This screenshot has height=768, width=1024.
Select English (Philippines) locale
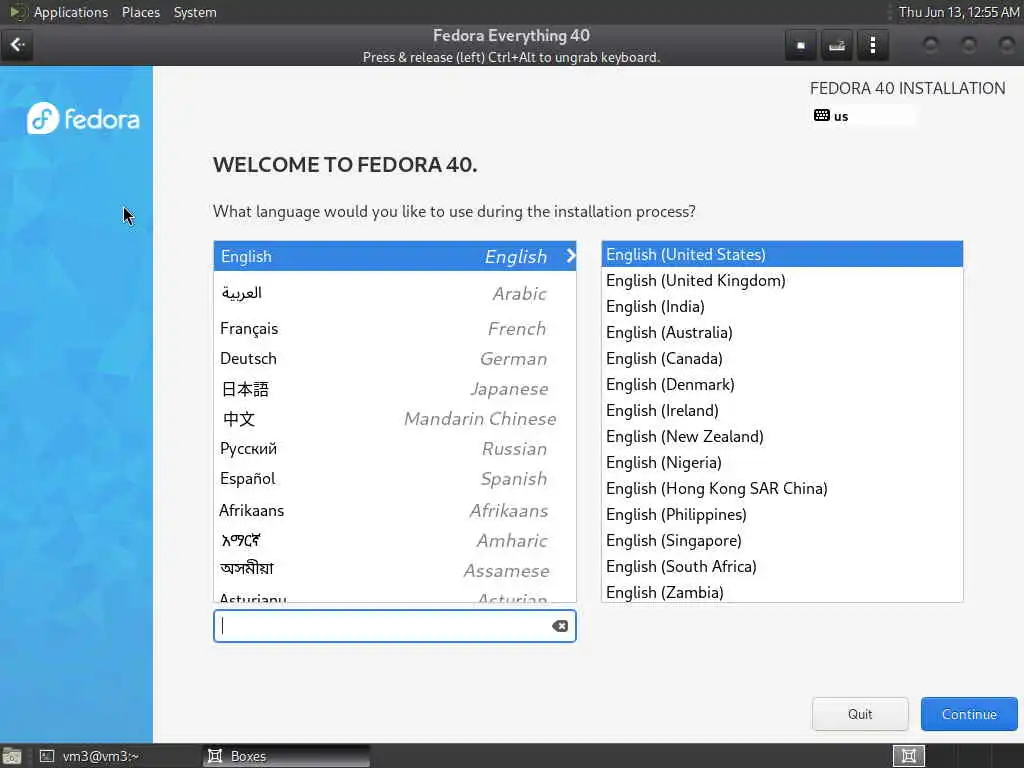click(782, 515)
